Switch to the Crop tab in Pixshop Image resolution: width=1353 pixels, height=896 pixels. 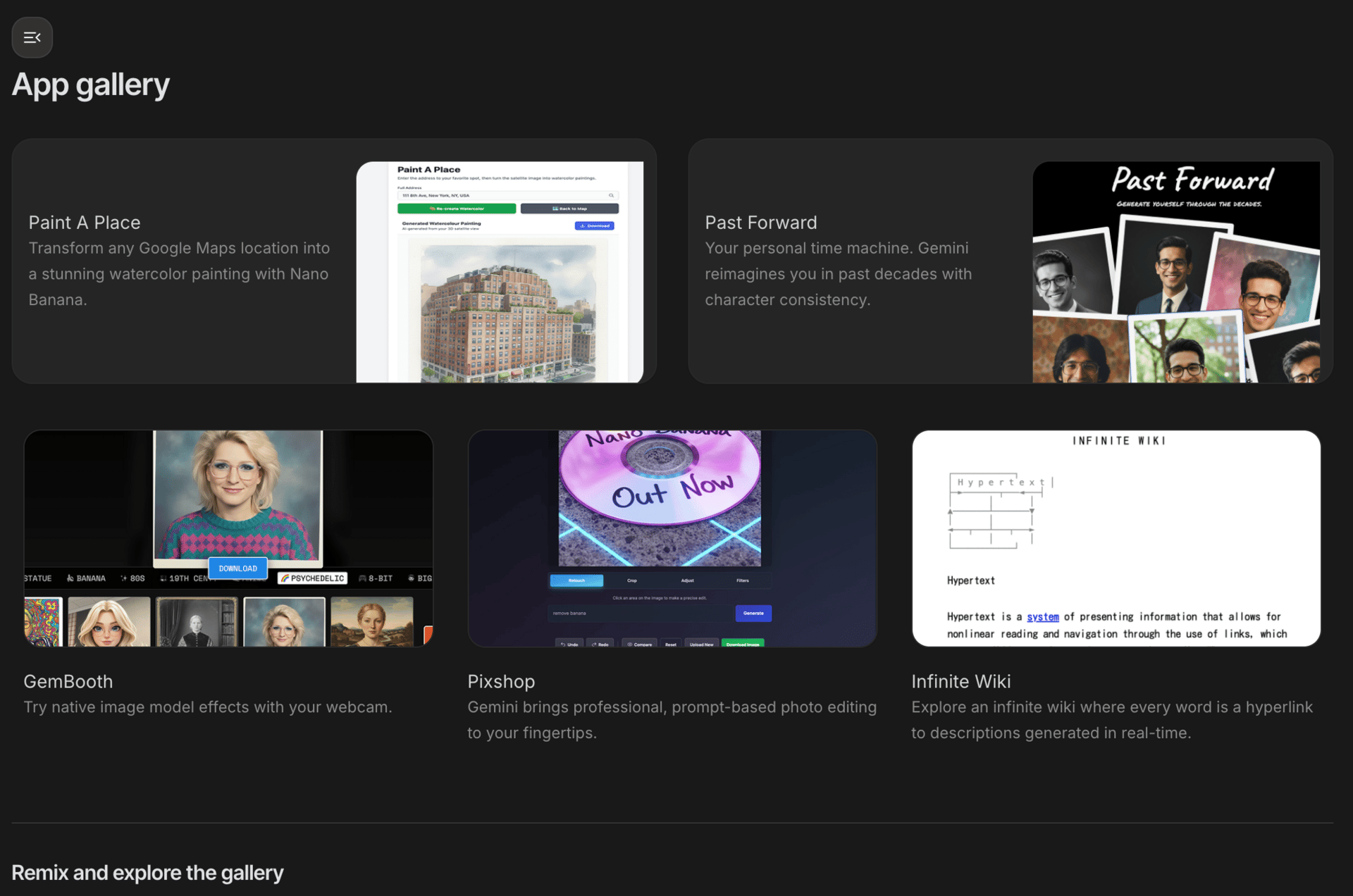point(632,580)
